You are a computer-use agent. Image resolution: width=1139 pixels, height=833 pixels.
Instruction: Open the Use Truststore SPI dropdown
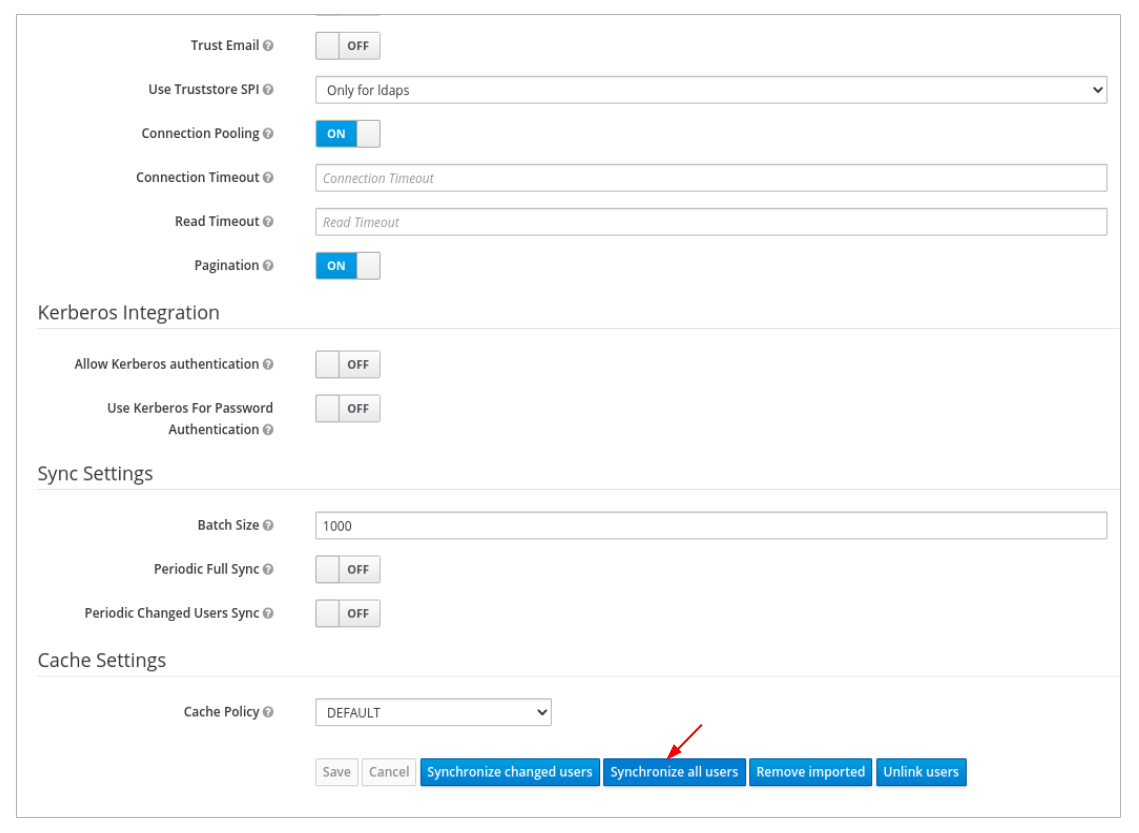click(710, 90)
